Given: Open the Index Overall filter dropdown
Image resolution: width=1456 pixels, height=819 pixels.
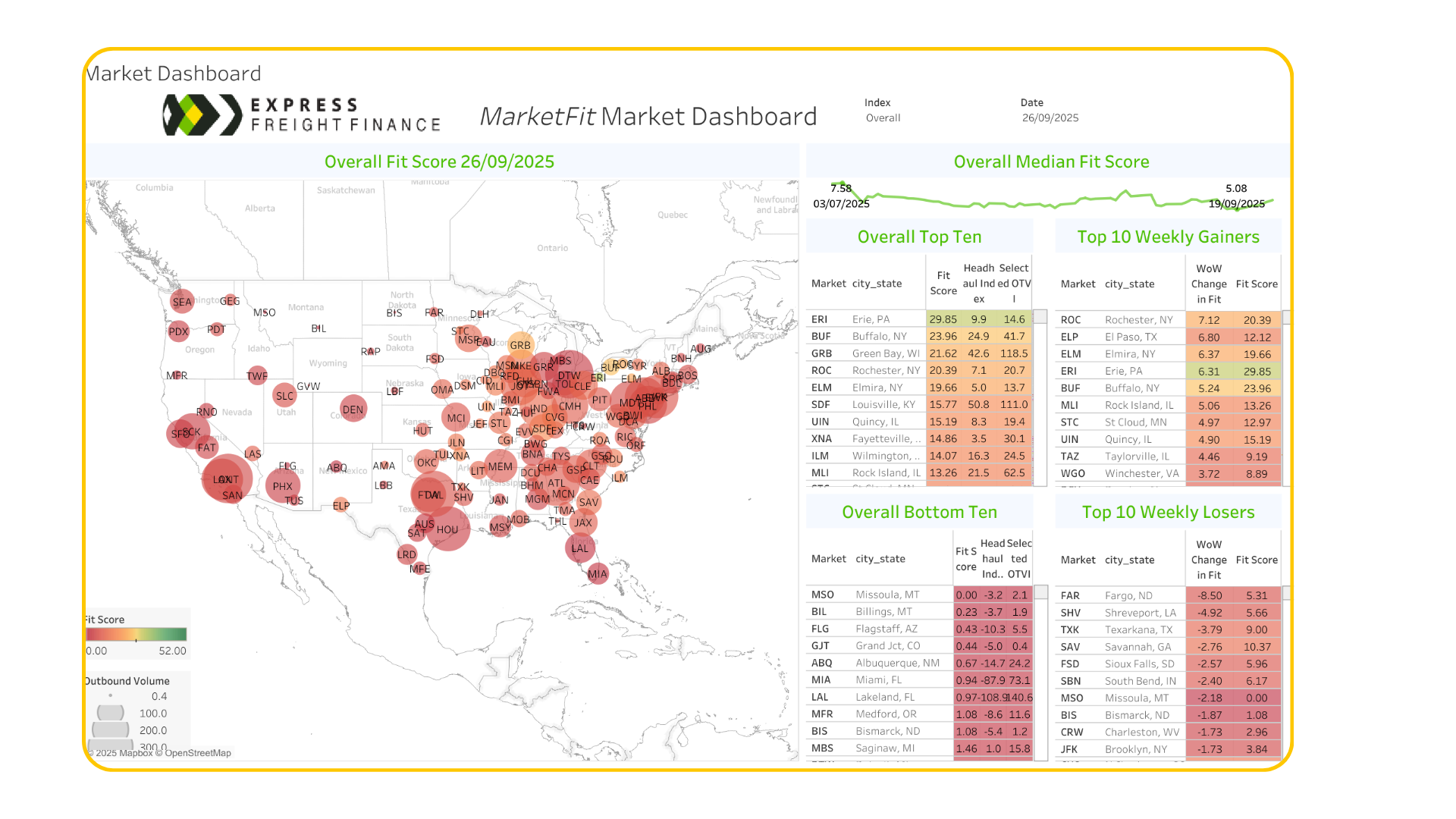Looking at the screenshot, I should pos(883,118).
